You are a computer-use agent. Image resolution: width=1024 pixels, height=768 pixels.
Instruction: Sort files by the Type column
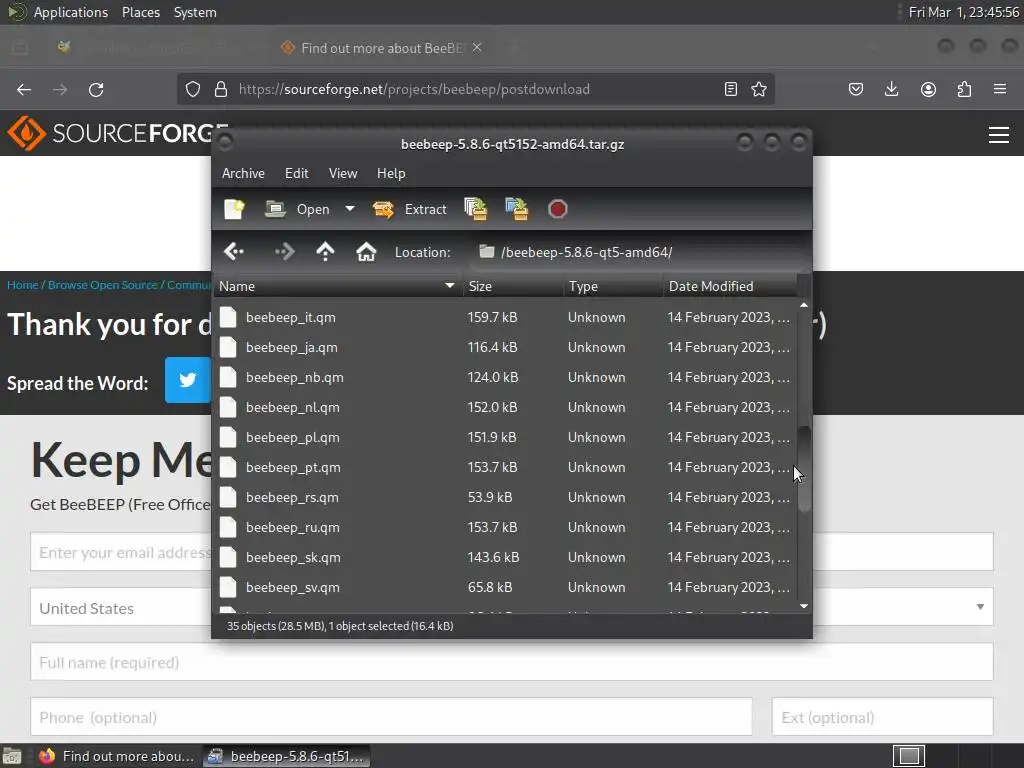coord(613,286)
